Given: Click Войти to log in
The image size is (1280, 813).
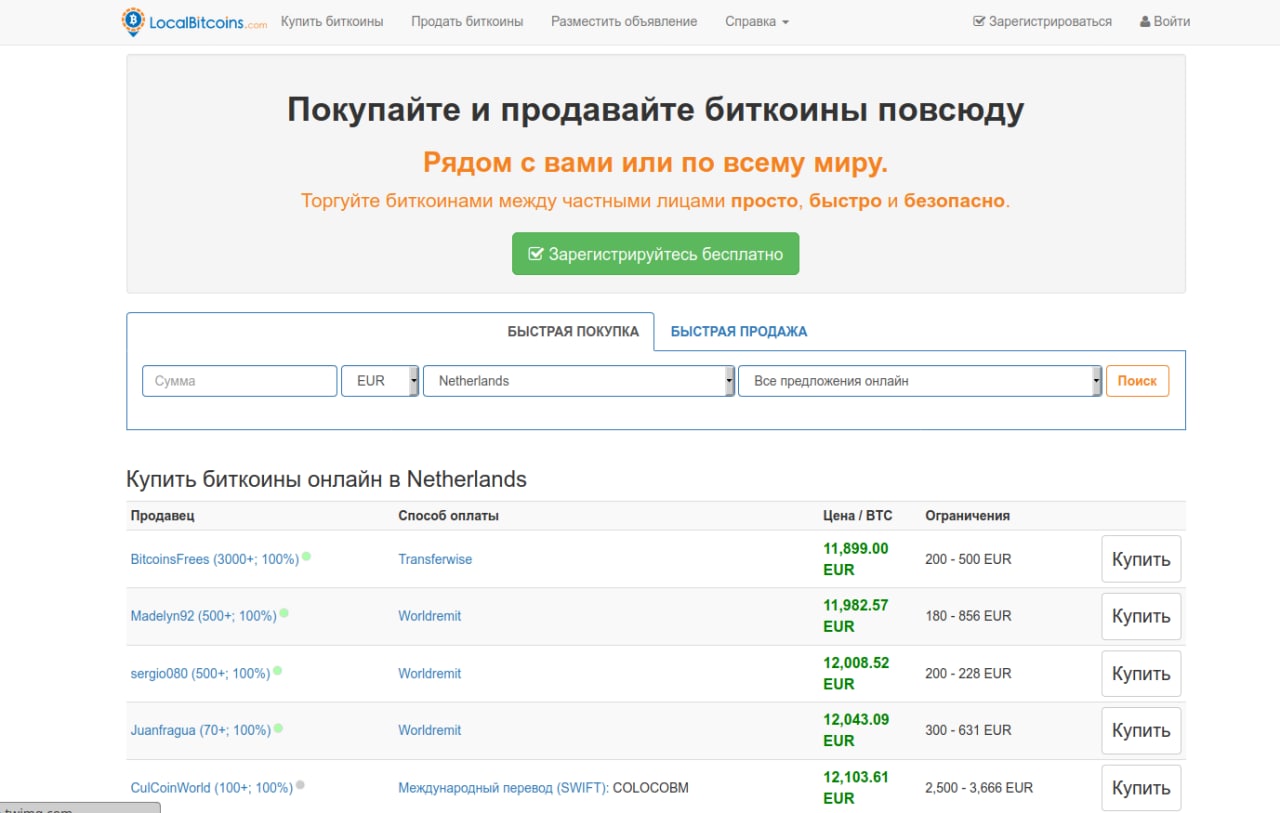Looking at the screenshot, I should 1165,21.
